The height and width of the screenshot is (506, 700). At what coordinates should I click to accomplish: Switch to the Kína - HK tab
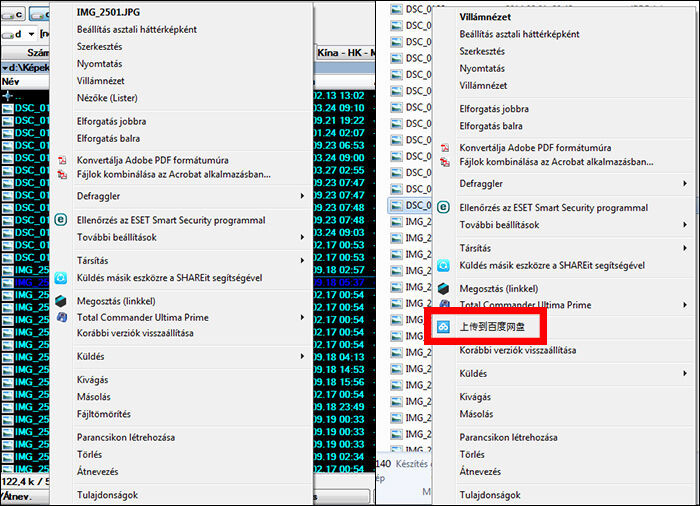345,53
